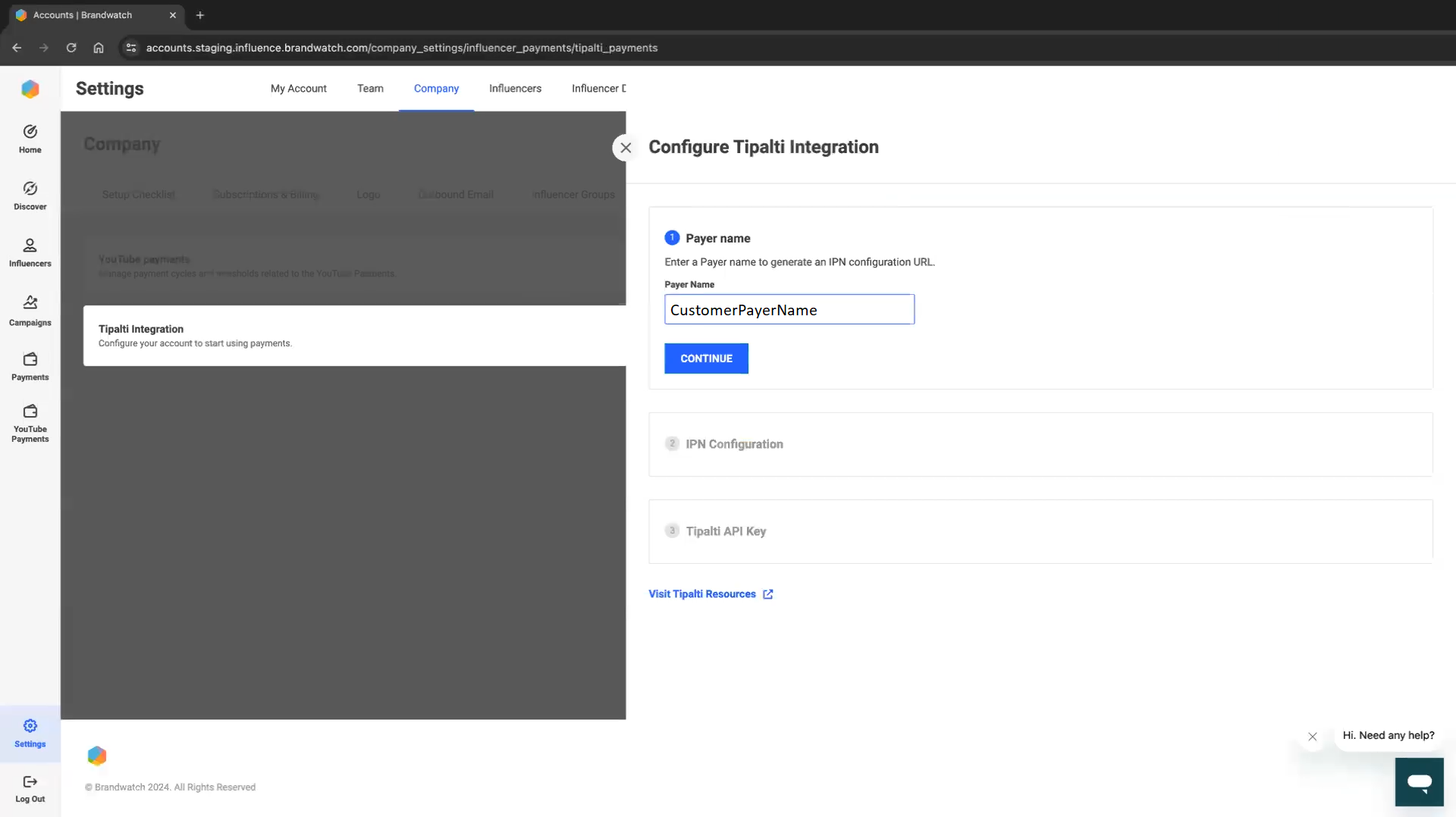Expand the IPN Configuration step

pos(734,444)
